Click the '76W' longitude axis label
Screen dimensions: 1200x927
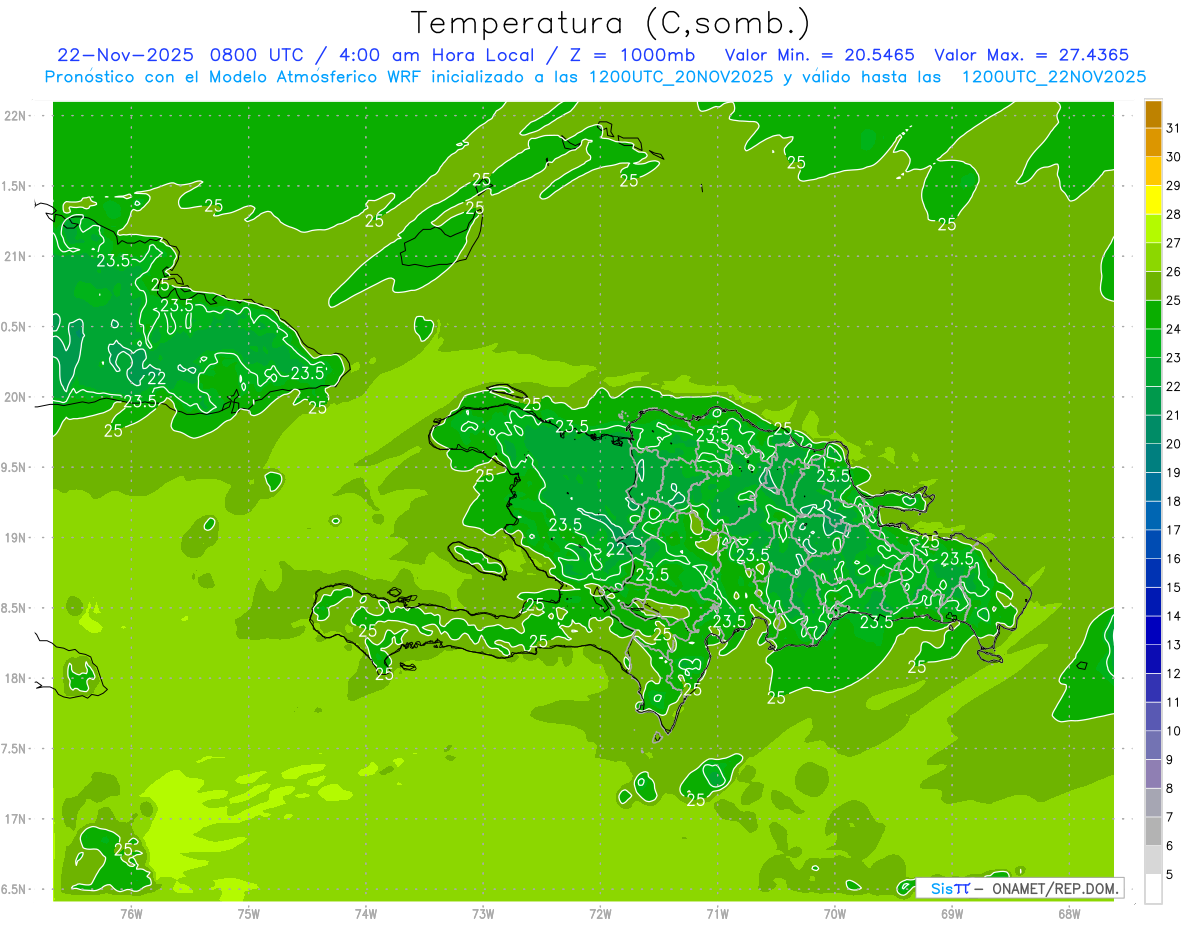click(x=131, y=914)
